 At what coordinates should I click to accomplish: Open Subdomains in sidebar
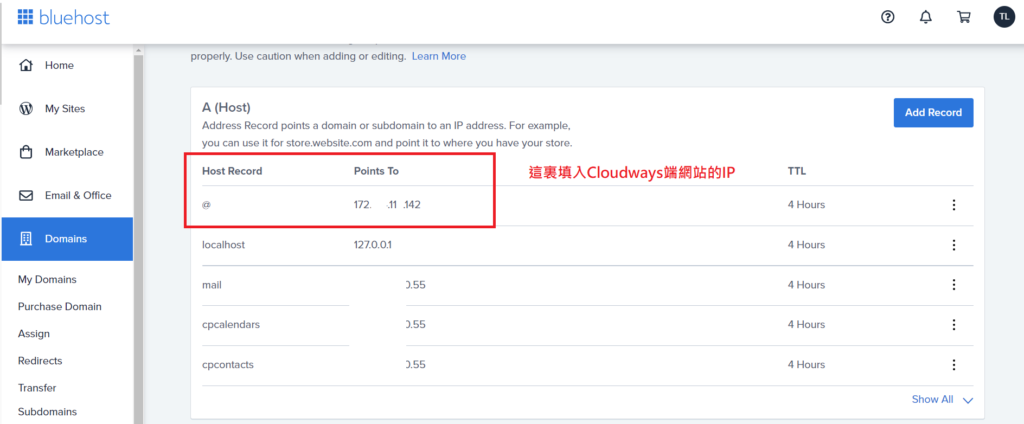pos(47,411)
